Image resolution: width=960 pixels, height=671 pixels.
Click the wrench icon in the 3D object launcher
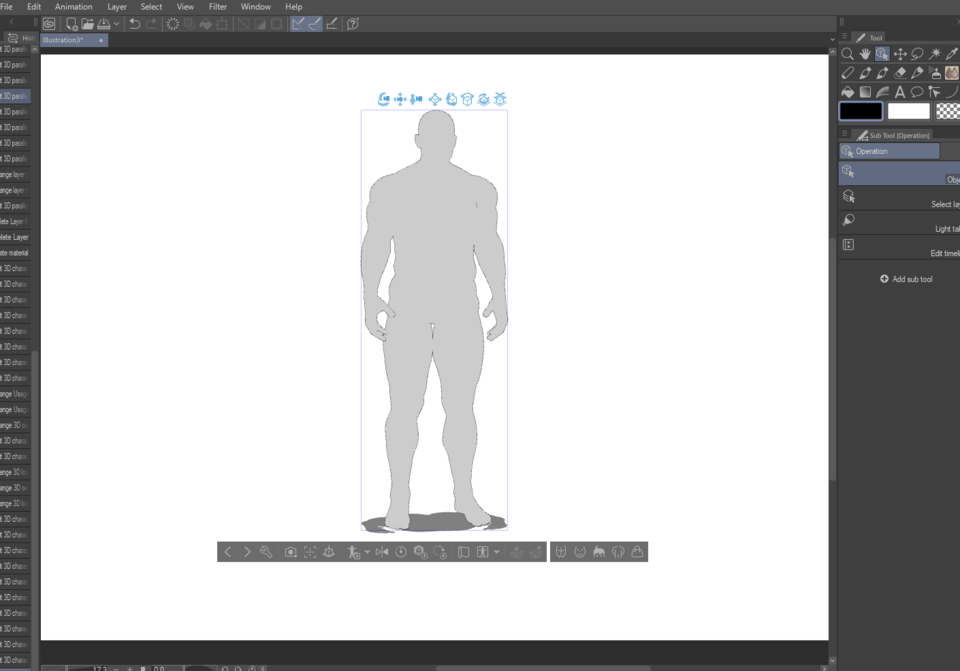pos(263,551)
